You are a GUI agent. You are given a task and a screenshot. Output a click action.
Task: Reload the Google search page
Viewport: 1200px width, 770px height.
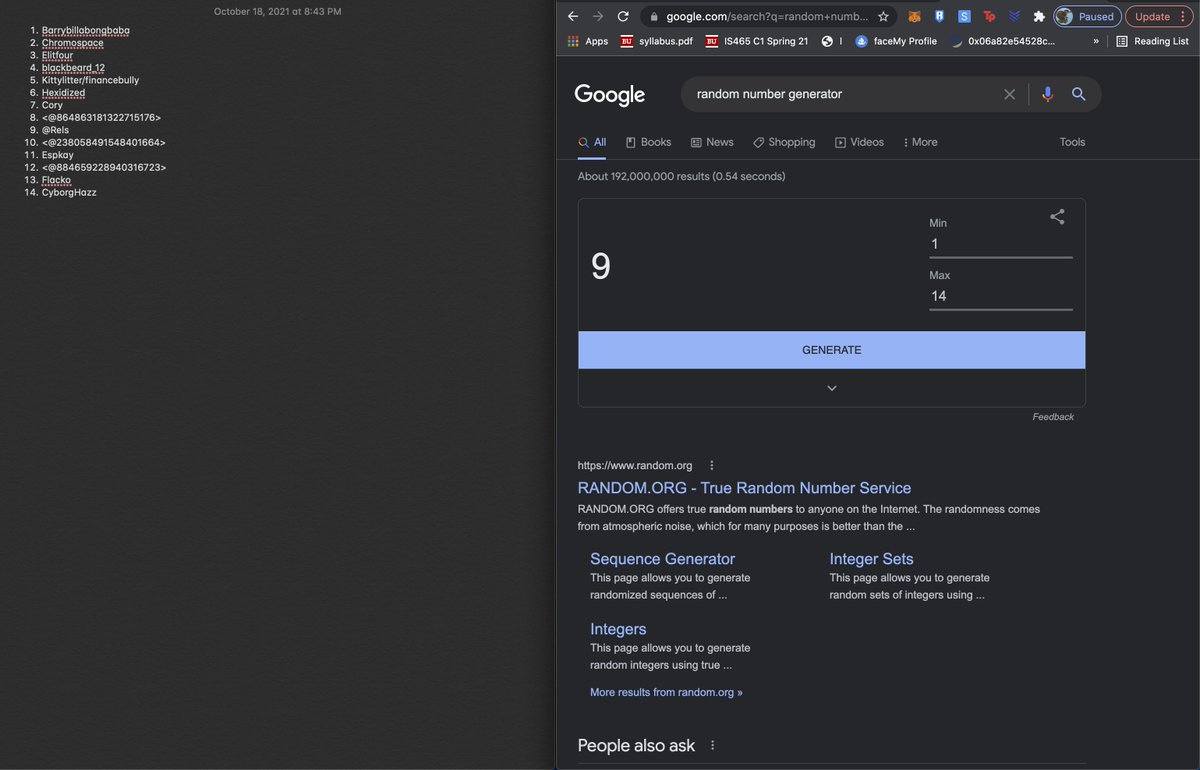point(623,16)
